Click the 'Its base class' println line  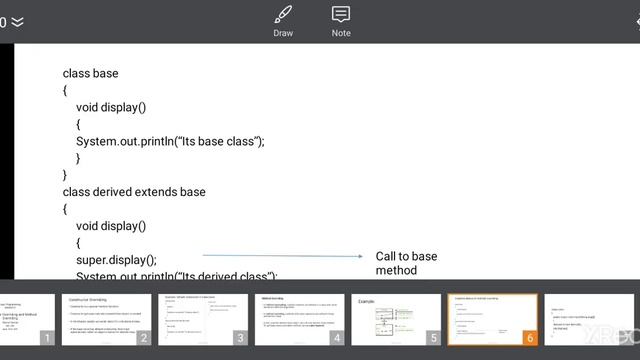click(x=170, y=142)
